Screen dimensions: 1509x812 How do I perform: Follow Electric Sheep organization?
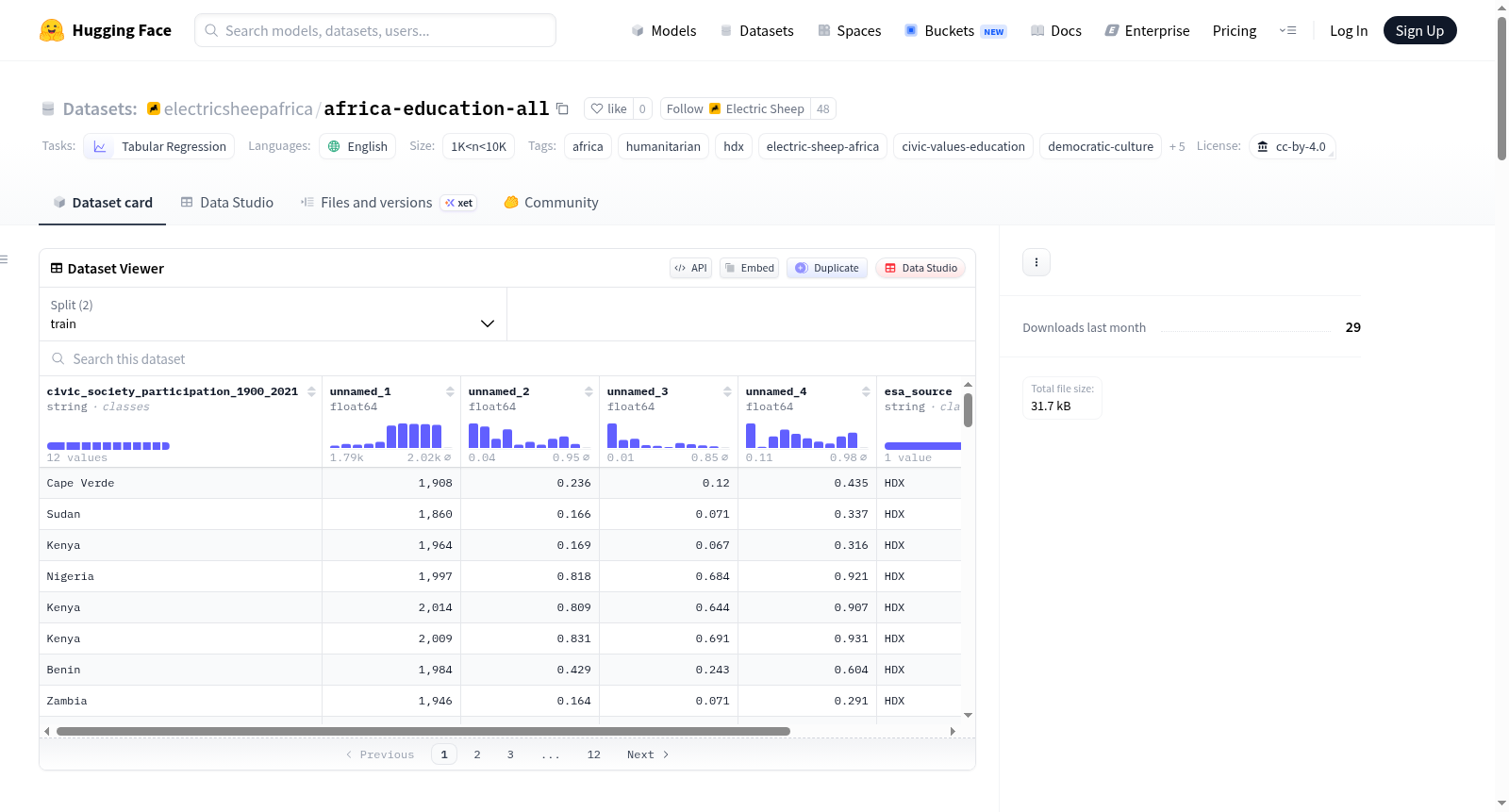pos(736,108)
